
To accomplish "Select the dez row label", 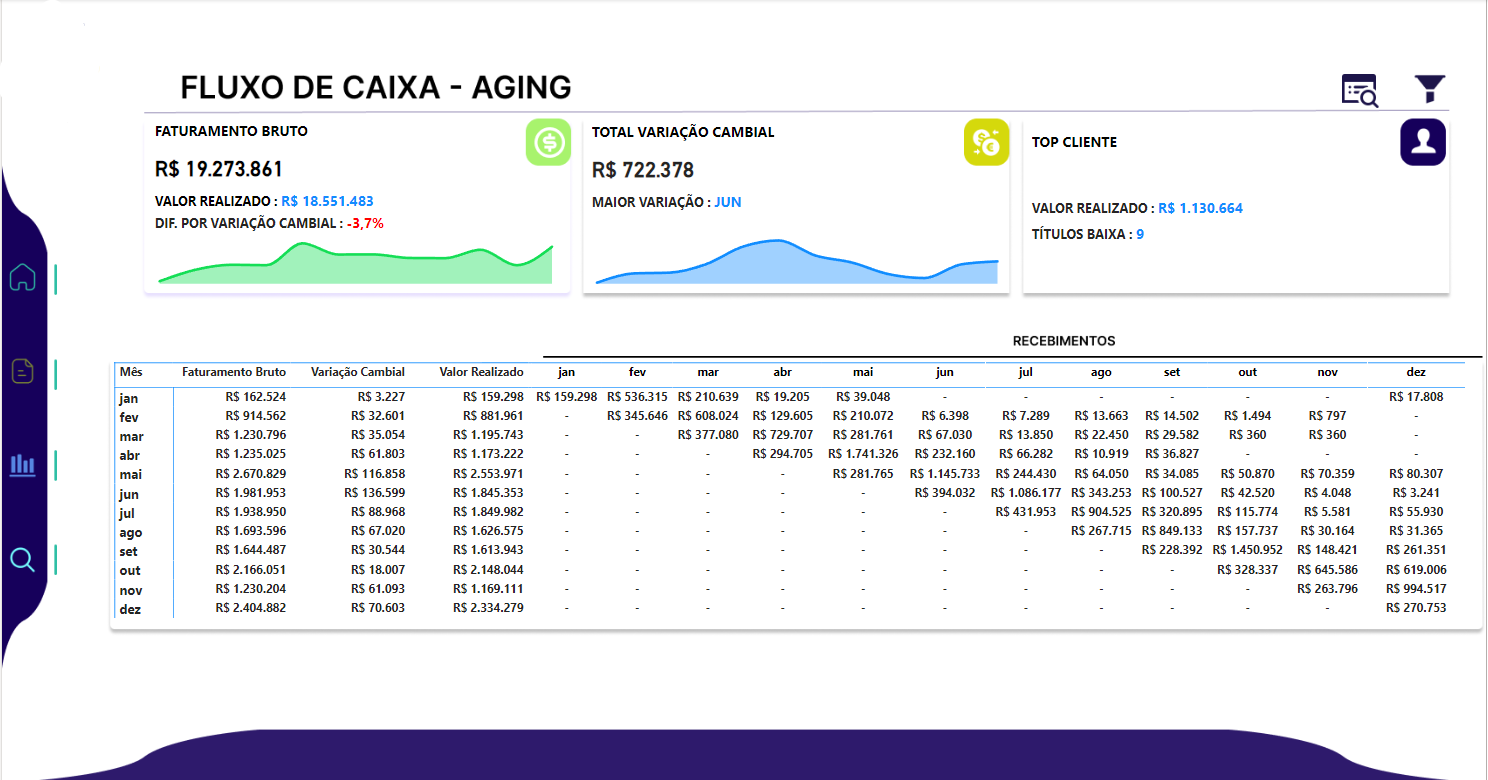I will pyautogui.click(x=129, y=609).
